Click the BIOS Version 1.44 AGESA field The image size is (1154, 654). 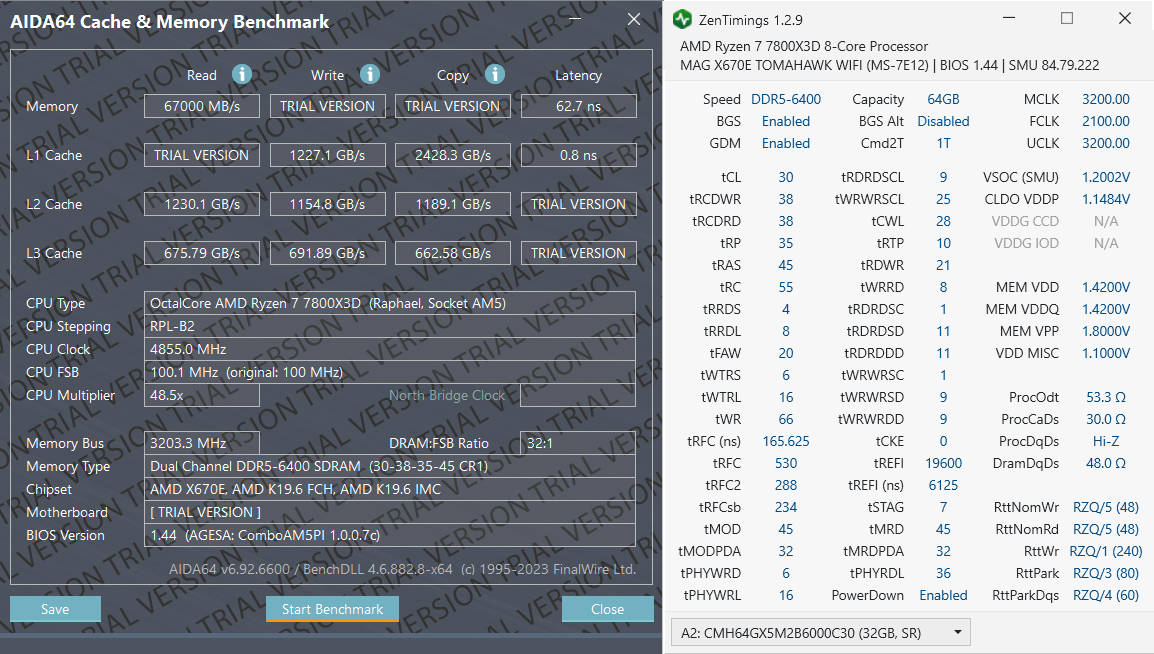(x=390, y=536)
